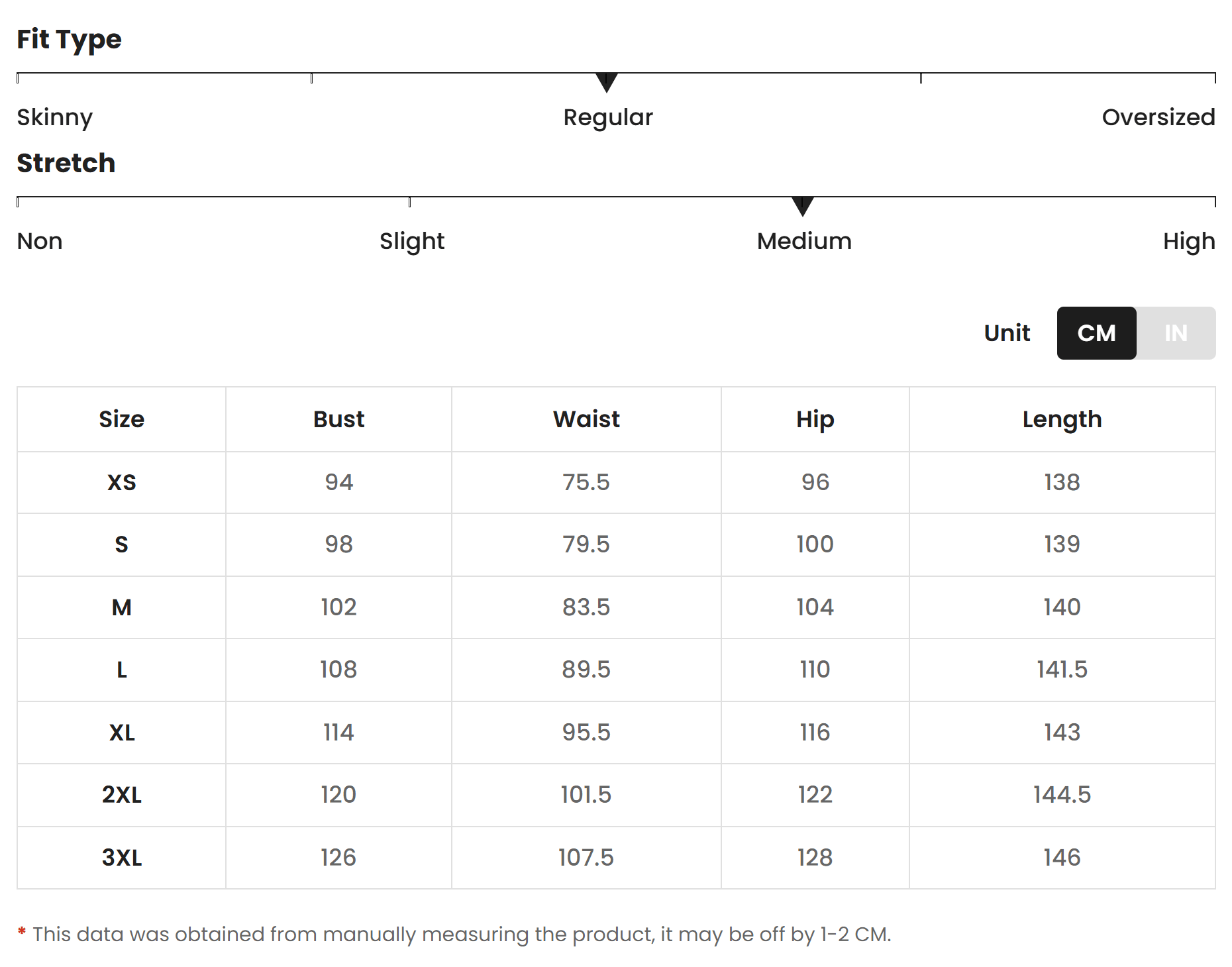Switch unit to IN

[x=1176, y=333]
